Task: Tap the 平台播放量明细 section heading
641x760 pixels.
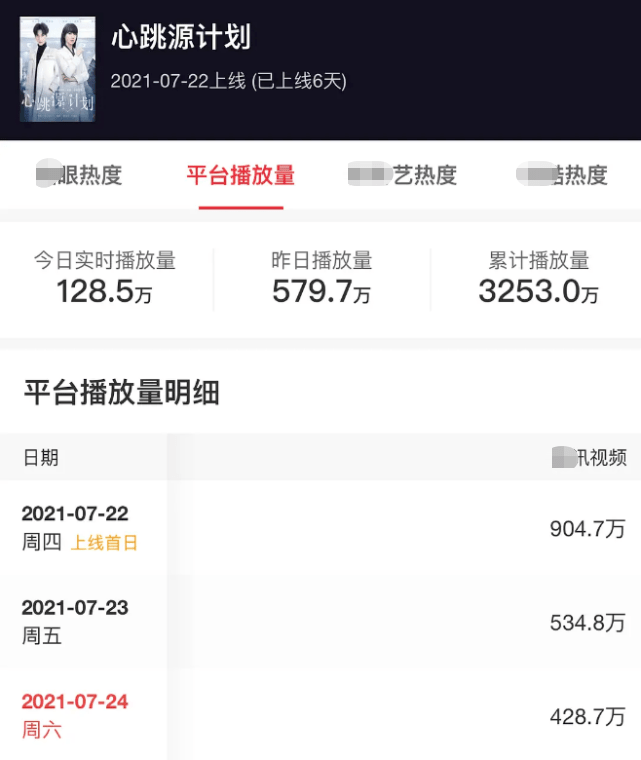Action: click(x=122, y=392)
